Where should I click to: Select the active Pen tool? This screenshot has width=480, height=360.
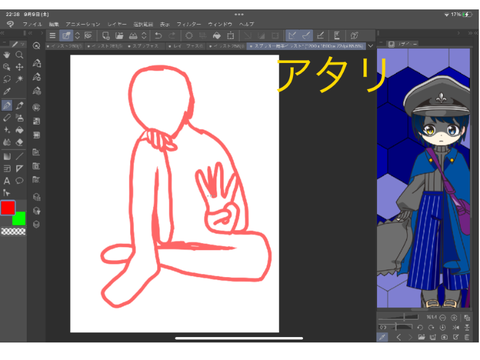[x=6, y=106]
